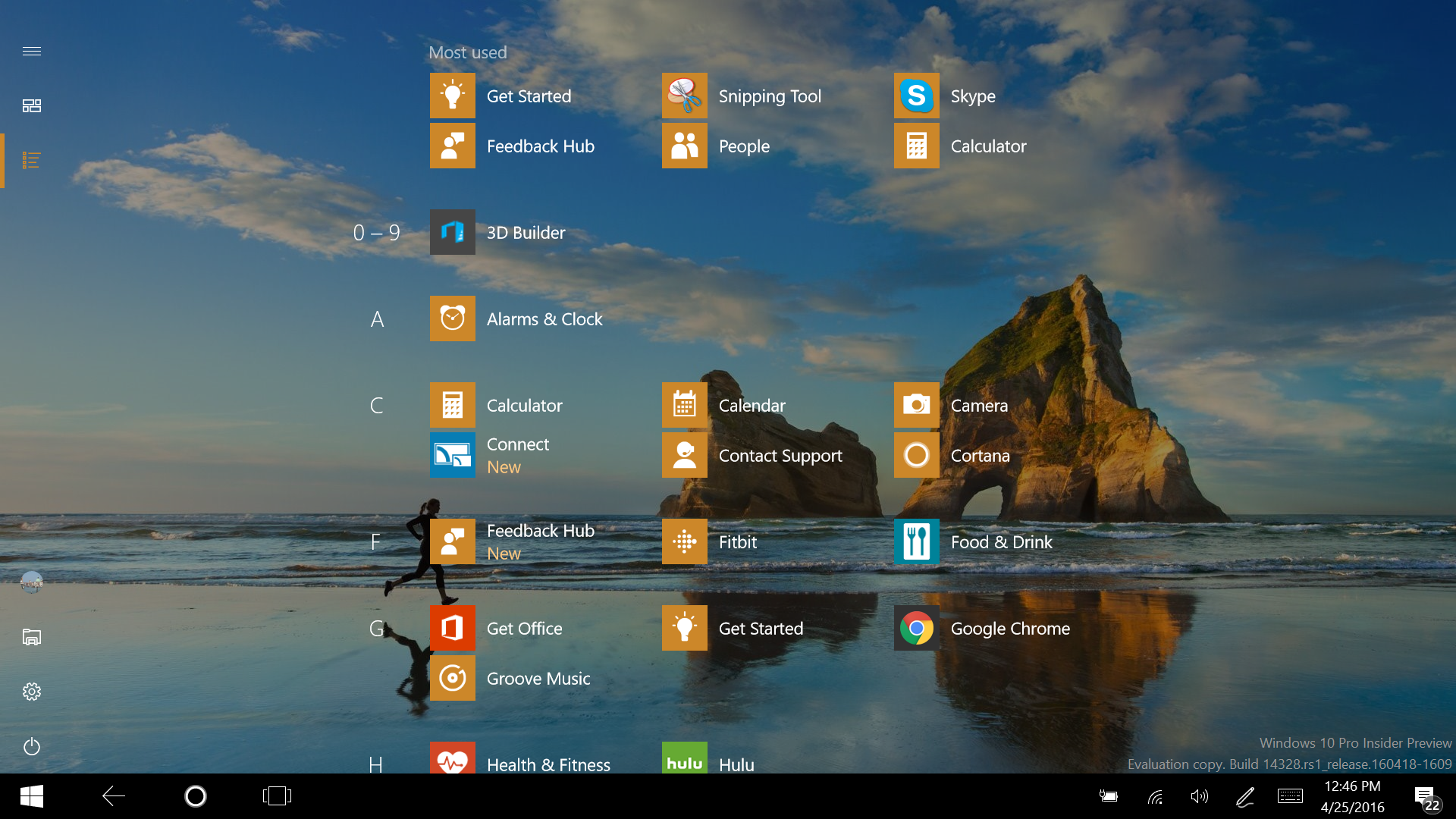Open the Wi-Fi network flyout

[1155, 796]
